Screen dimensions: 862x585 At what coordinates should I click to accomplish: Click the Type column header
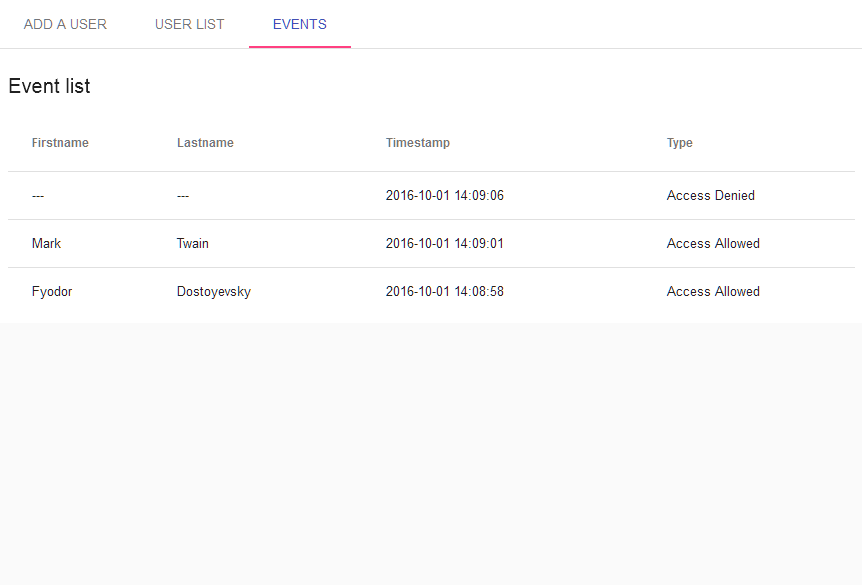679,143
